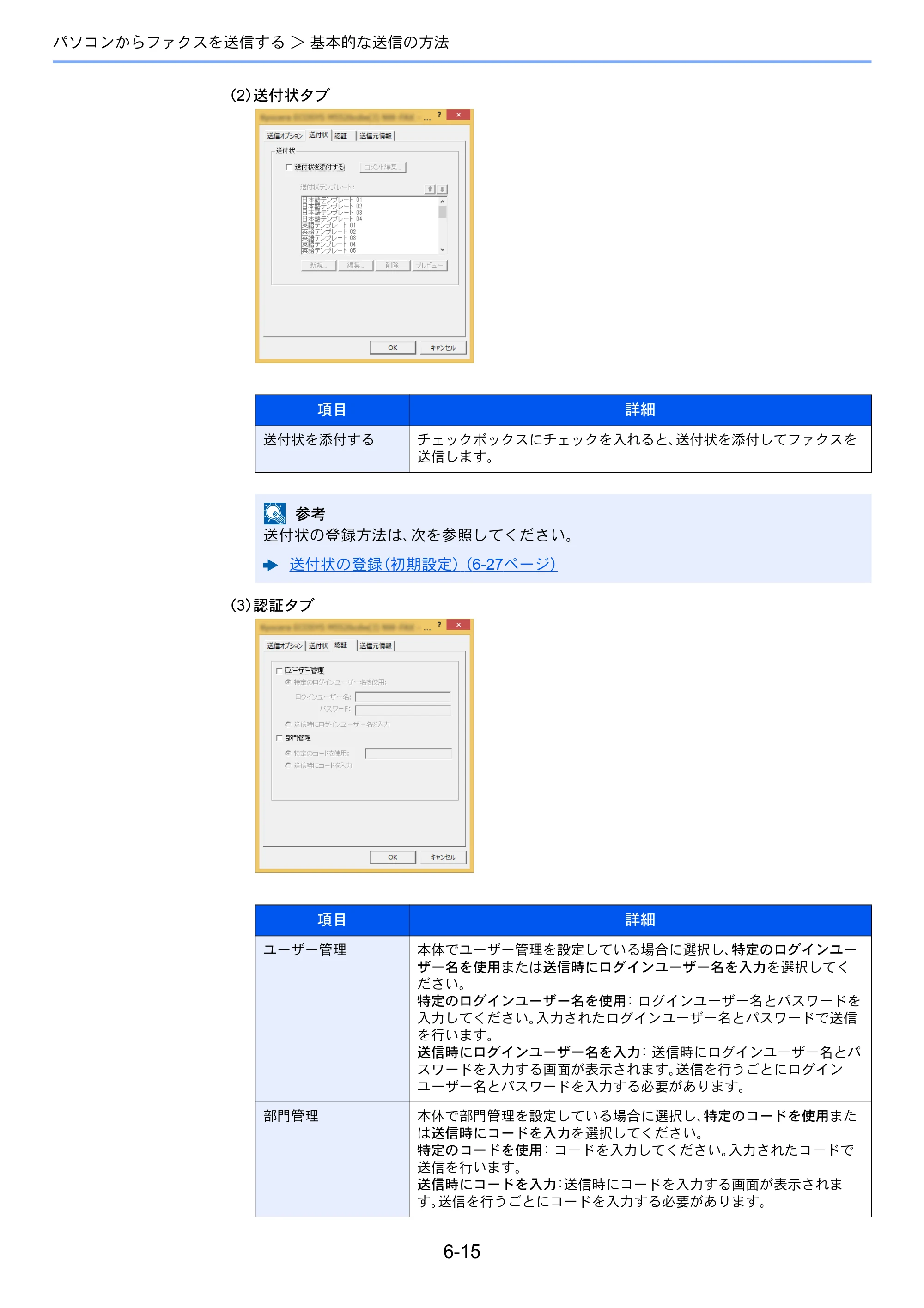Image resolution: width=924 pixels, height=1308 pixels.
Task: Select 日本語テンプレート 01 in the list
Action: (332, 200)
